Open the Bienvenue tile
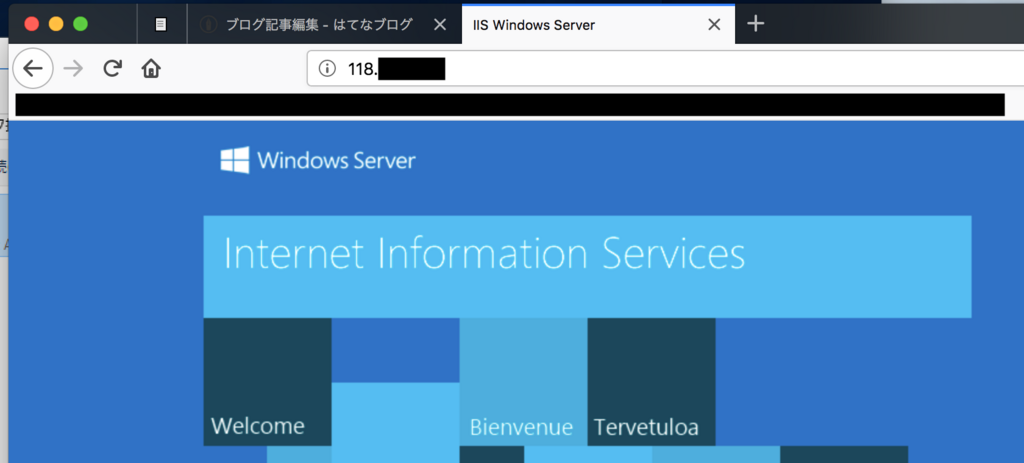 coord(523,382)
